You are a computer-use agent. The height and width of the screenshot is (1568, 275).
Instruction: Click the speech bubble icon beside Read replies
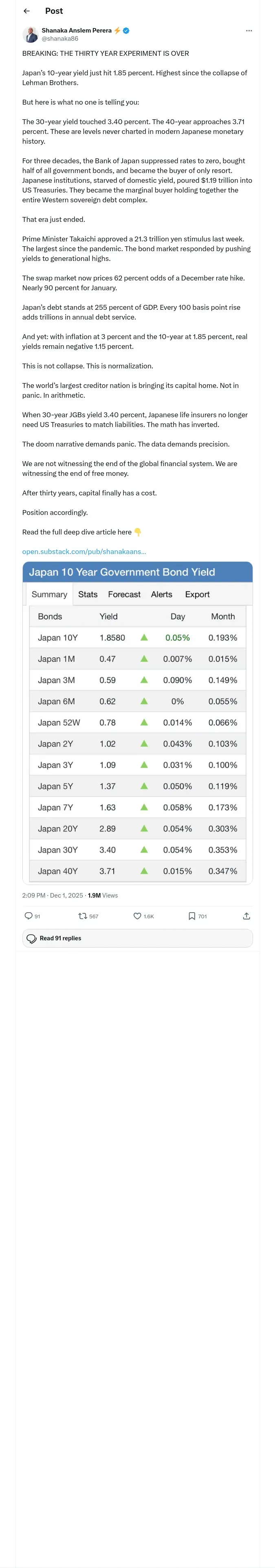[x=32, y=938]
